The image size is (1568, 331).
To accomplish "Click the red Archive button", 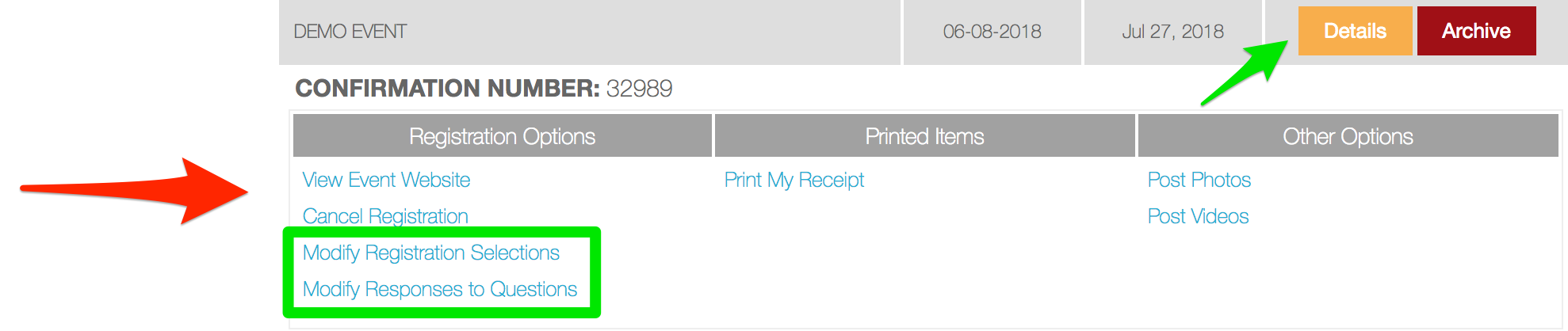I will pyautogui.click(x=1476, y=31).
